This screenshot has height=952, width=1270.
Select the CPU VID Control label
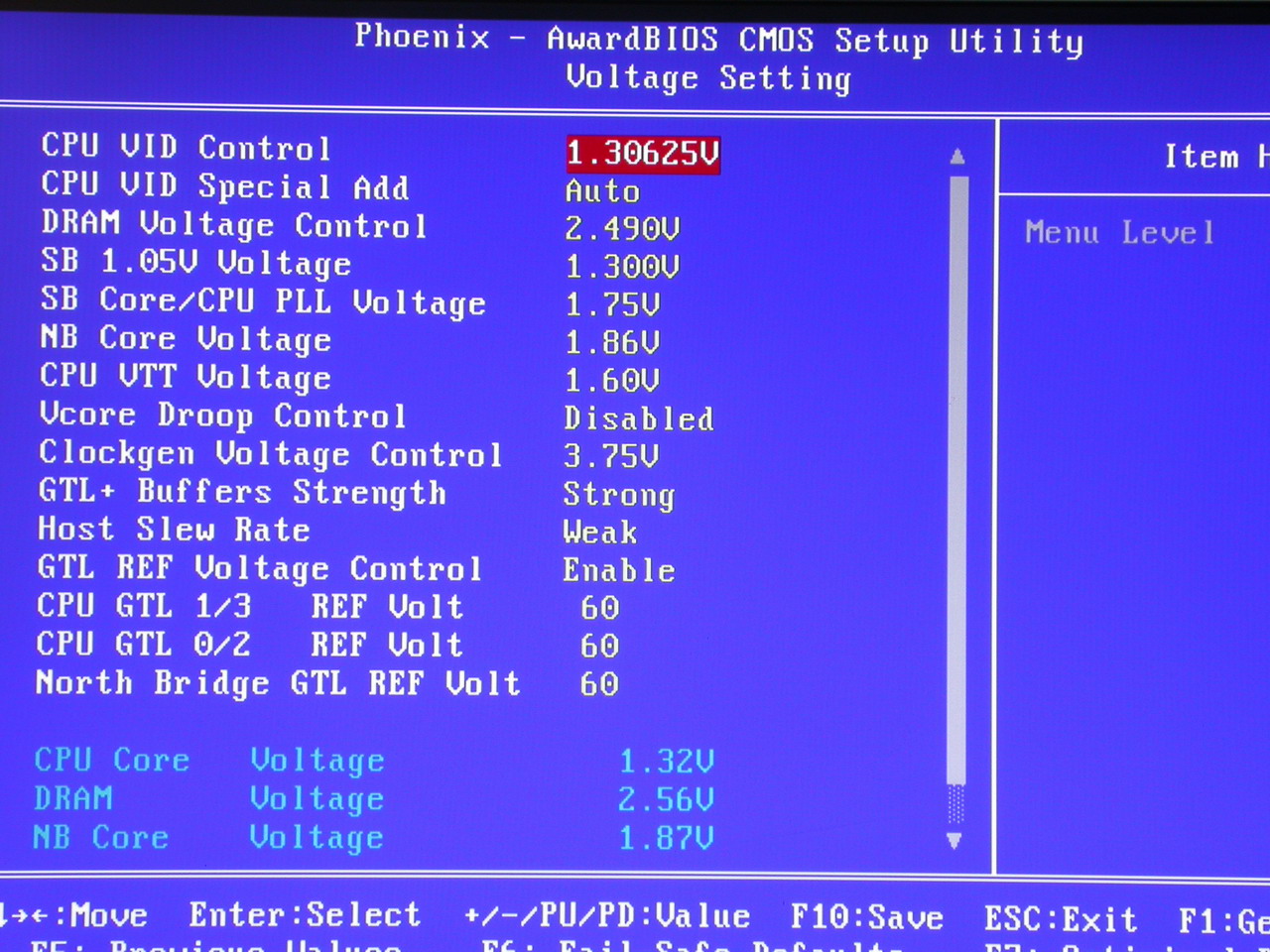[186, 148]
